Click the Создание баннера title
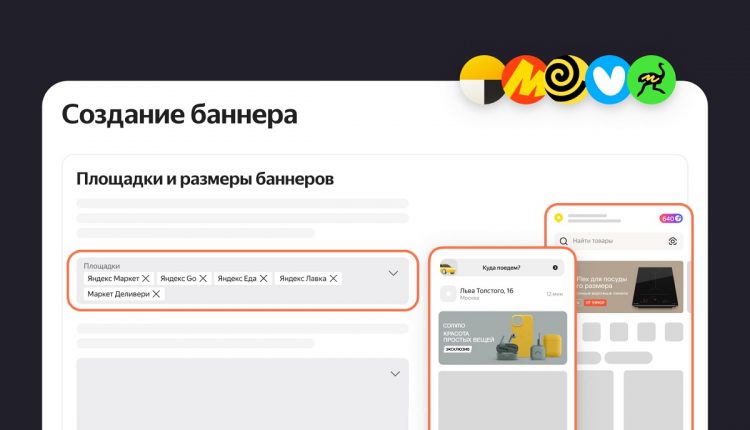Image resolution: width=750 pixels, height=430 pixels. pyautogui.click(x=179, y=115)
